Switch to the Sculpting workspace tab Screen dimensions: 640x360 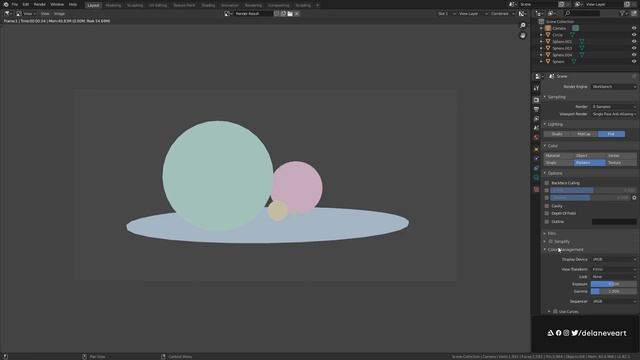(x=135, y=5)
